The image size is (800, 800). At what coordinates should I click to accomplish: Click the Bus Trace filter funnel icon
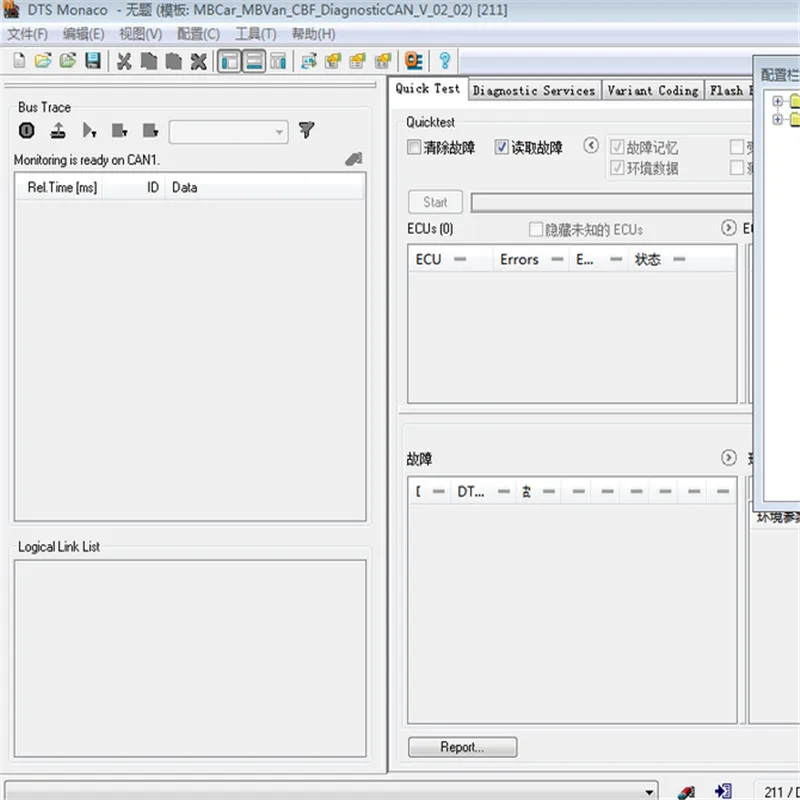pos(306,131)
